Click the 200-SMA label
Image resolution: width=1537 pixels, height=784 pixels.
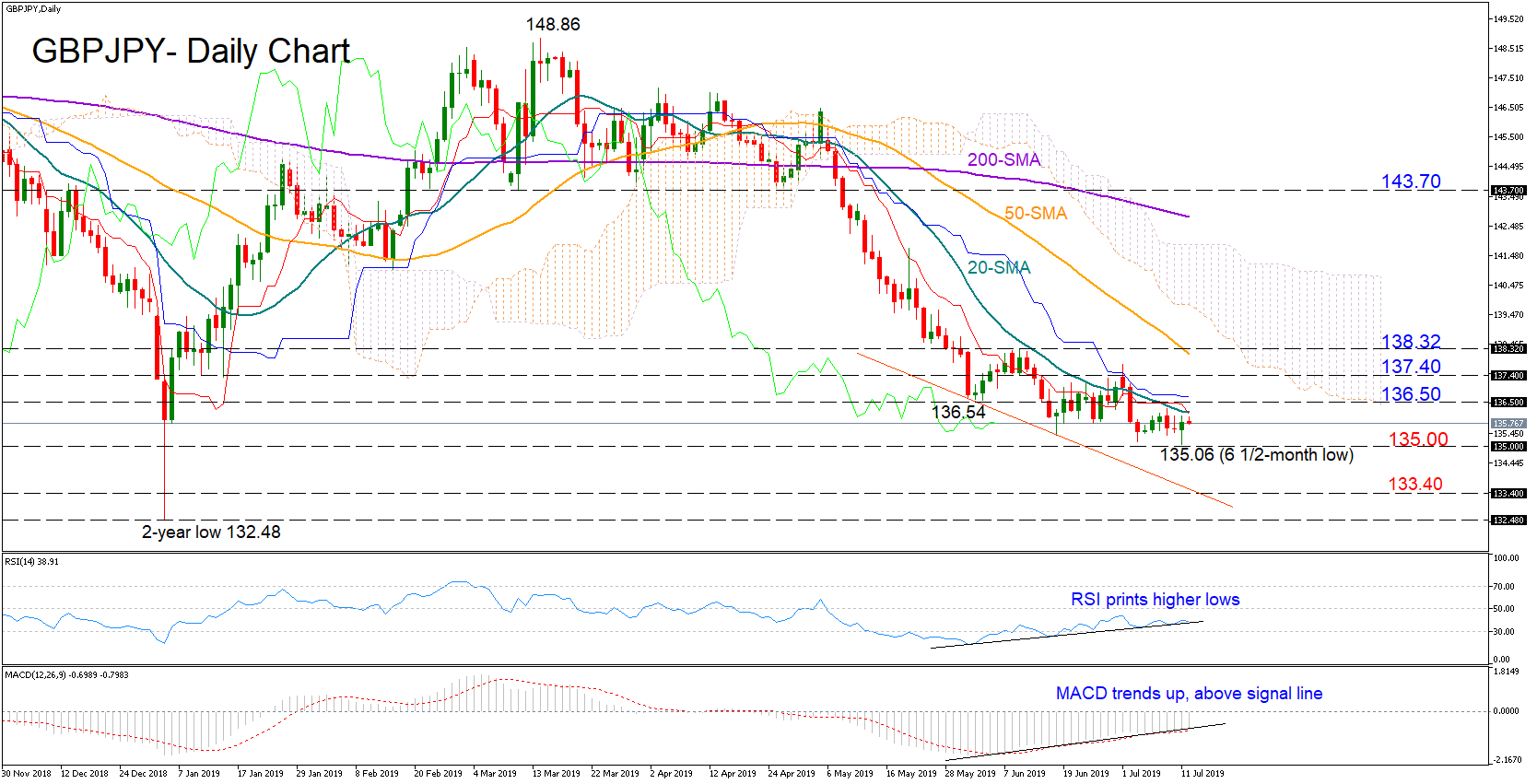click(1003, 159)
